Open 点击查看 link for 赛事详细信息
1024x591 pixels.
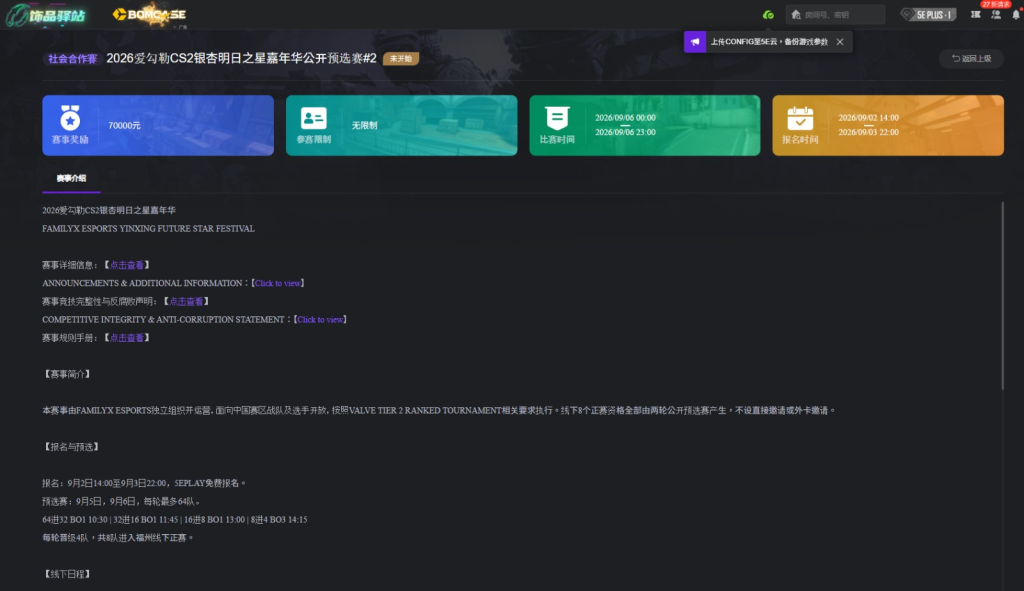[127, 265]
